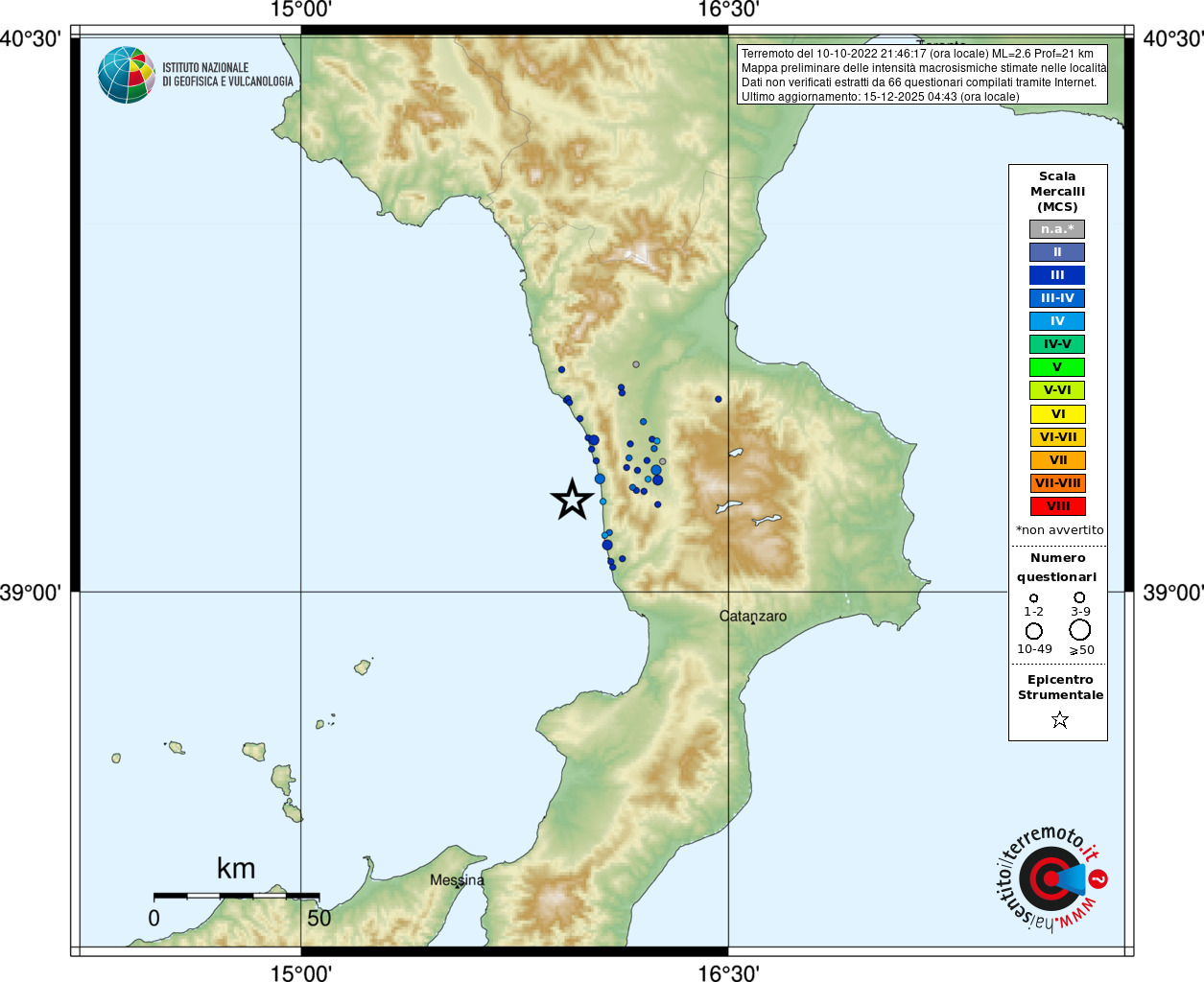1204x982 pixels.
Task: Click the black-and-white scale bar
Action: tap(237, 896)
